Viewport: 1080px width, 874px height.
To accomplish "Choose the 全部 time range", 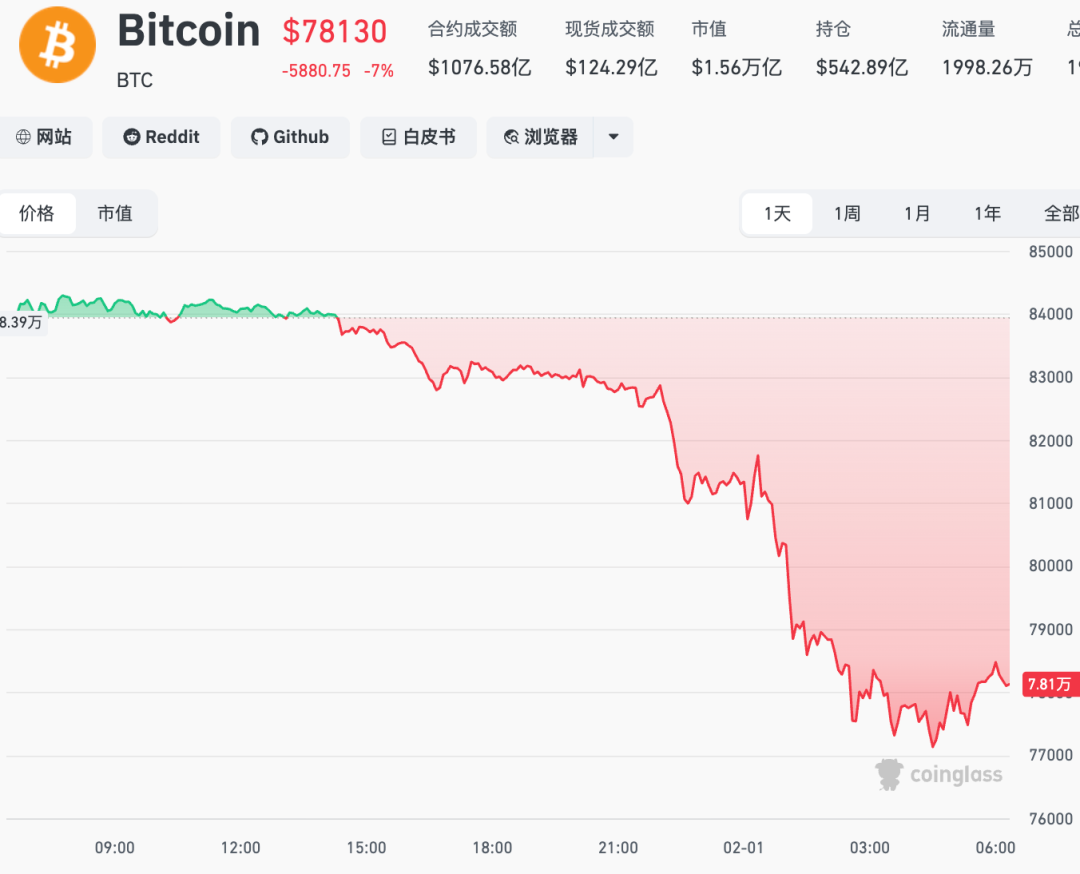I will [1060, 213].
